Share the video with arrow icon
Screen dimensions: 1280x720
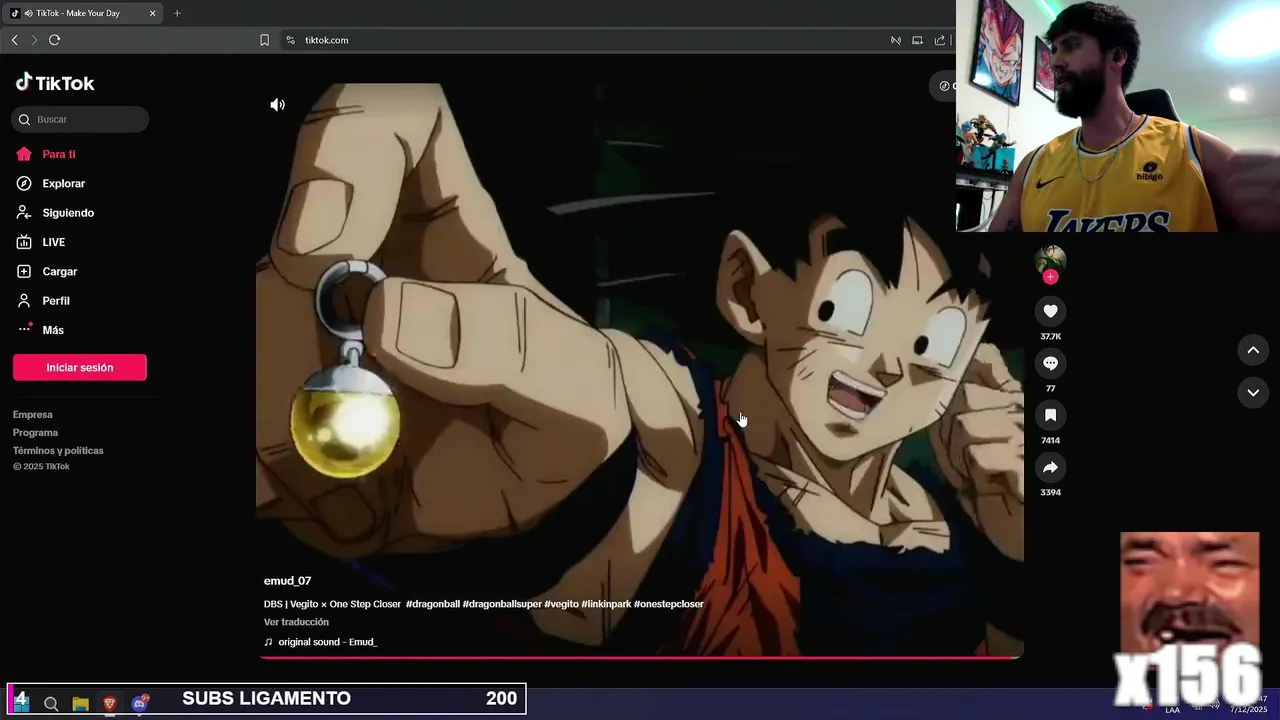(x=1050, y=467)
